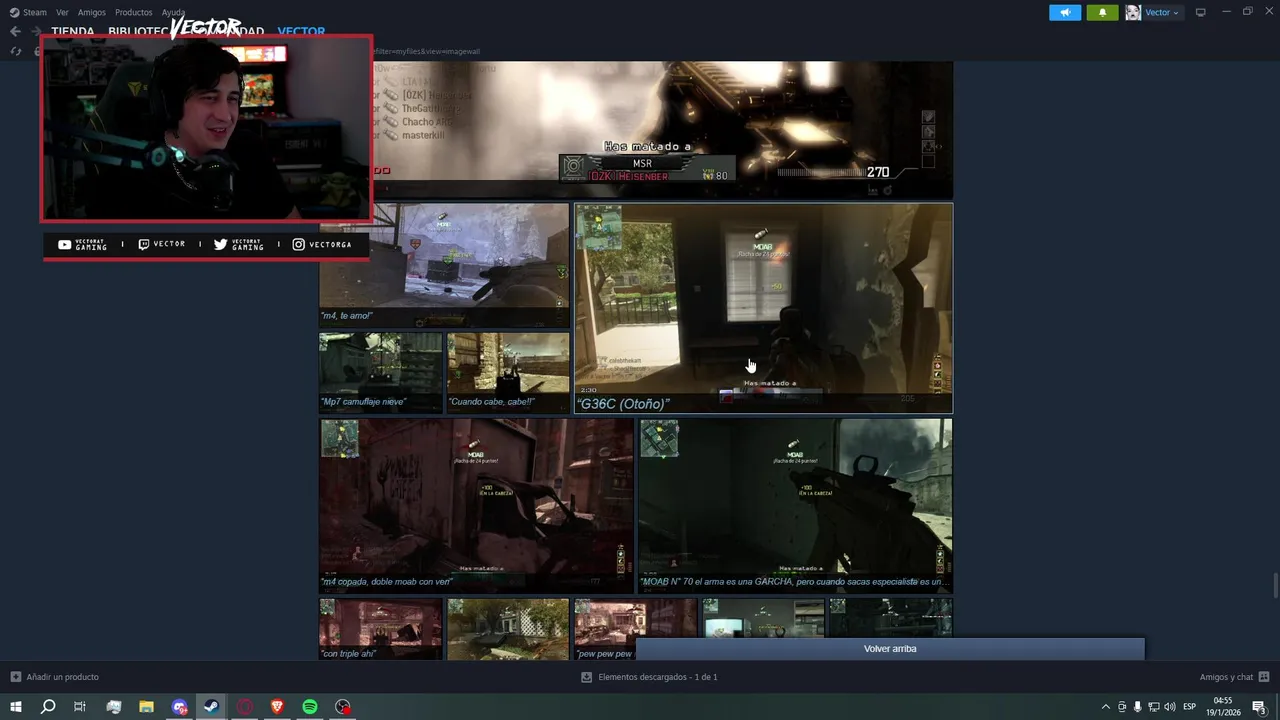Open Brave browser from the taskbar

click(x=277, y=707)
